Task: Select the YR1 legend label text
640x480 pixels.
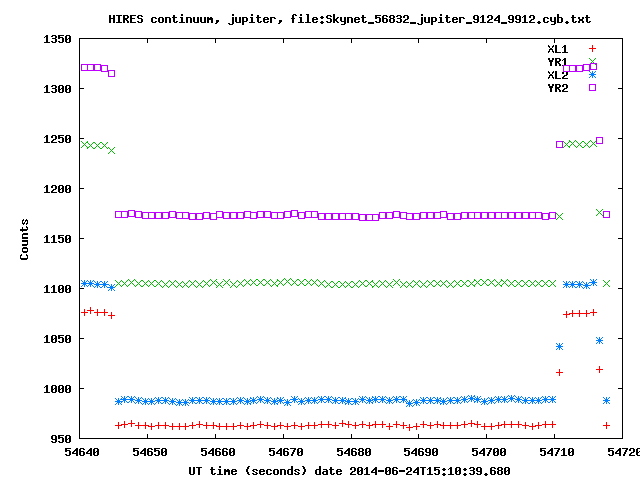Action: click(557, 61)
